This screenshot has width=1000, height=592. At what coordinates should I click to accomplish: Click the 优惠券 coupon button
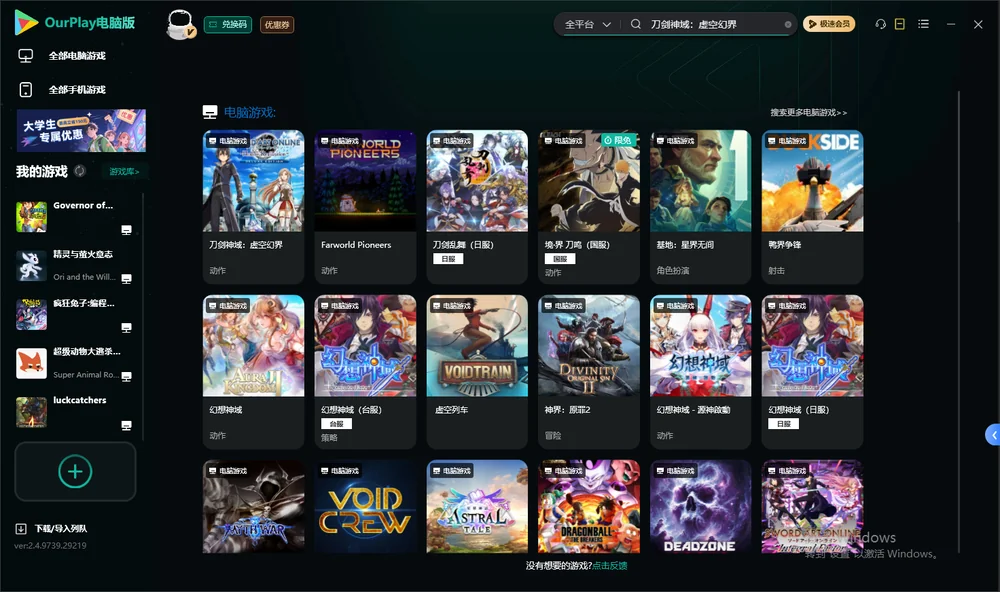(x=277, y=24)
